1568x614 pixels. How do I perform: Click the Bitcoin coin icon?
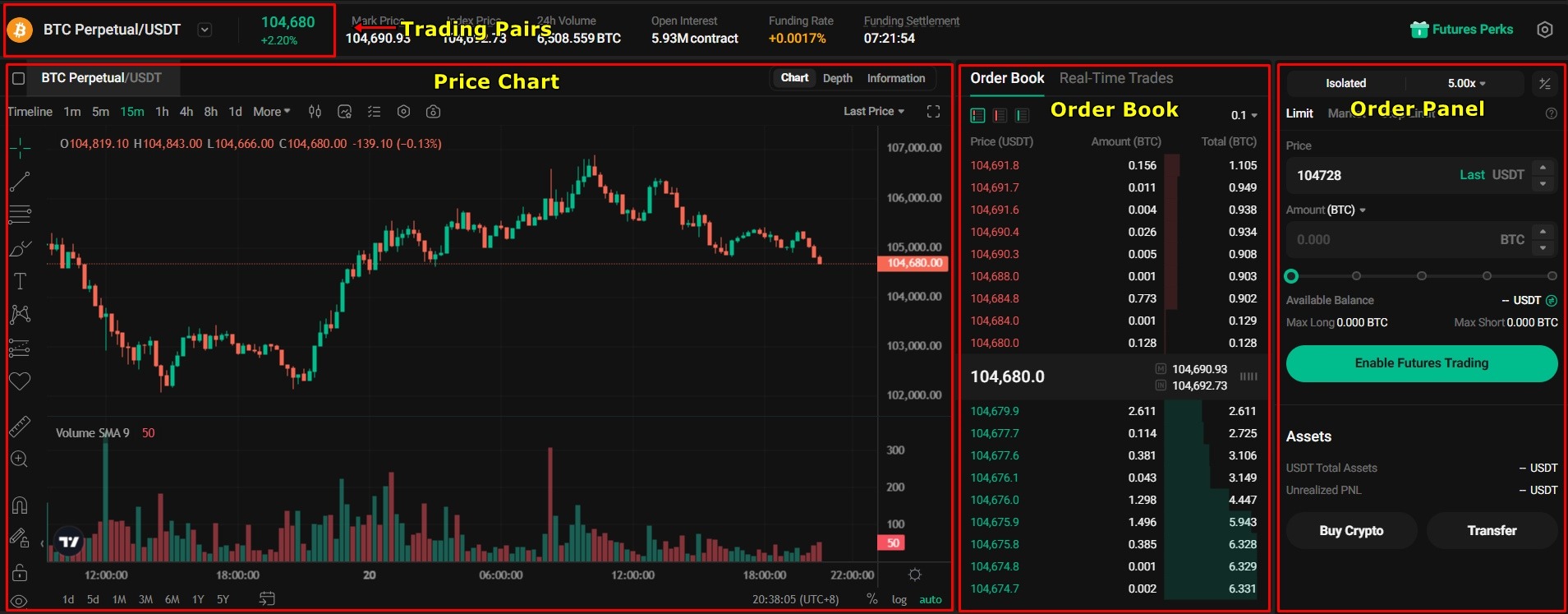click(20, 30)
